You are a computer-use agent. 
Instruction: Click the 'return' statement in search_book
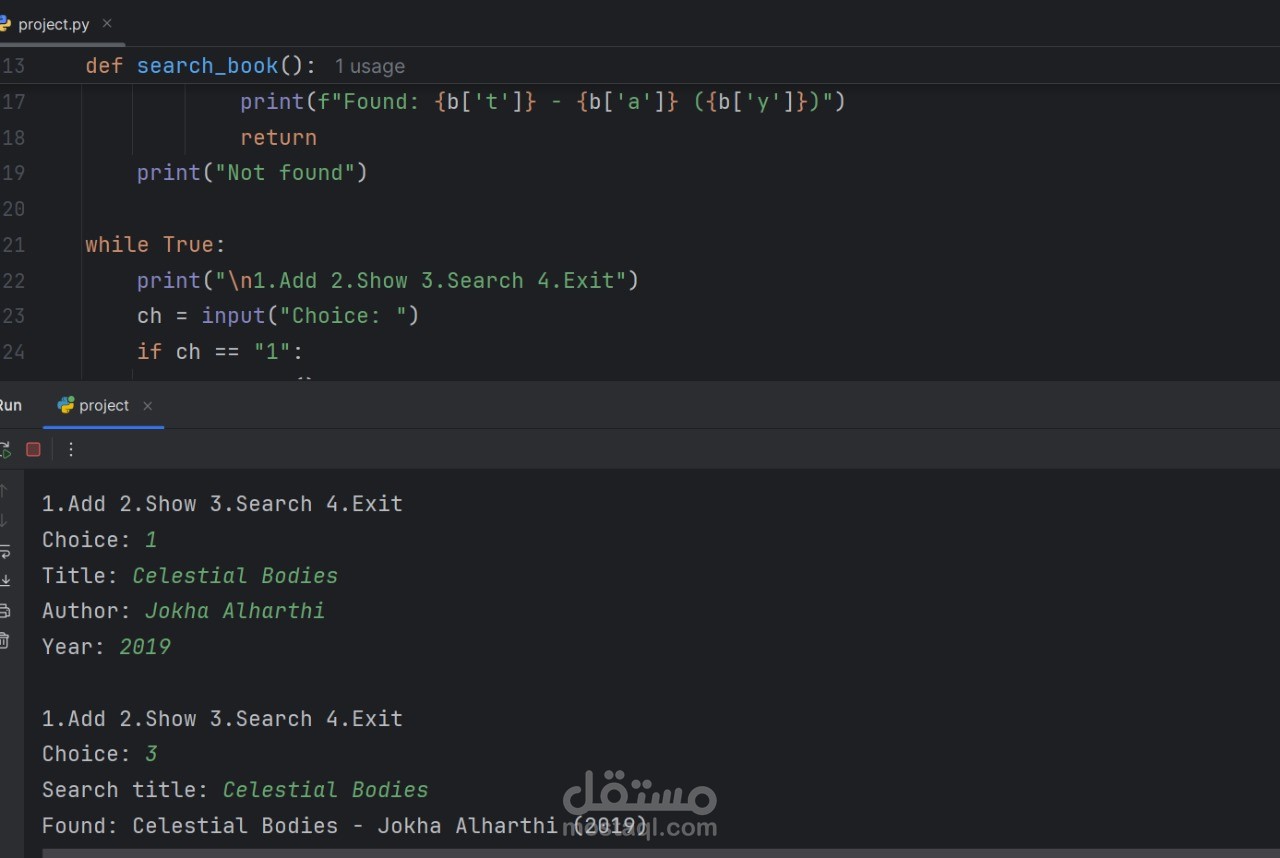pos(278,137)
